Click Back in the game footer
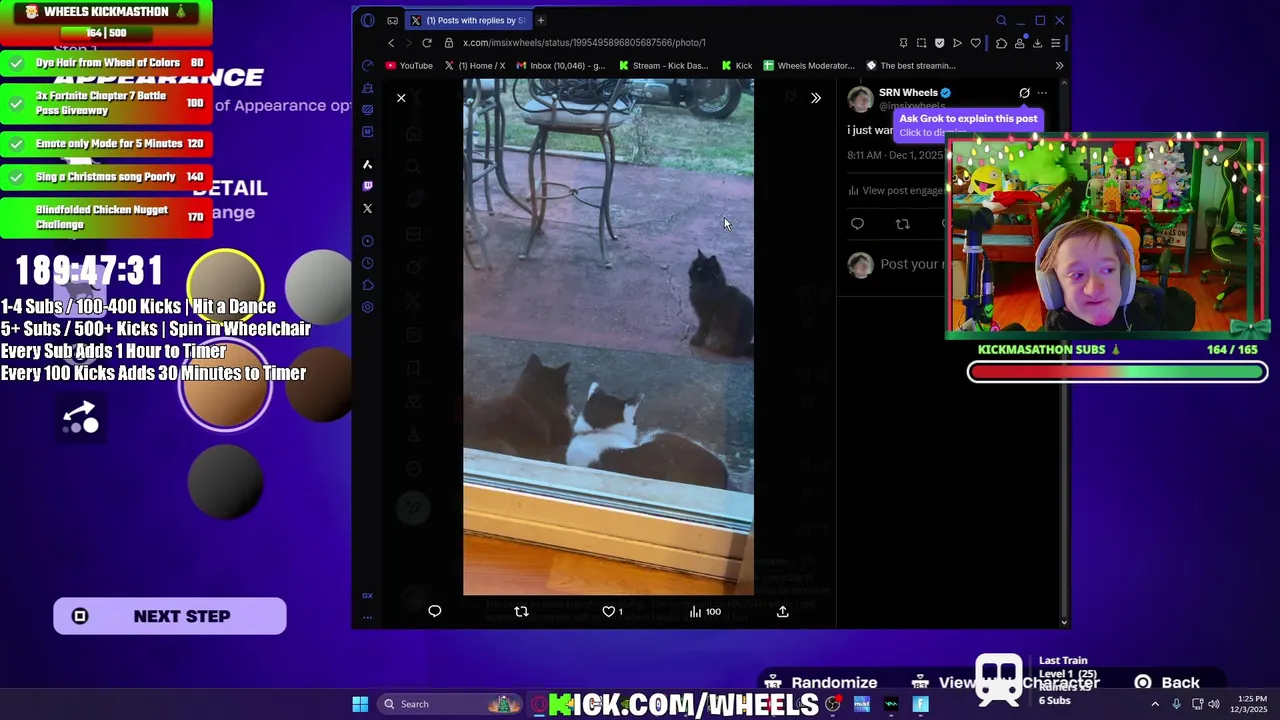This screenshot has width=1280, height=720. (1168, 683)
